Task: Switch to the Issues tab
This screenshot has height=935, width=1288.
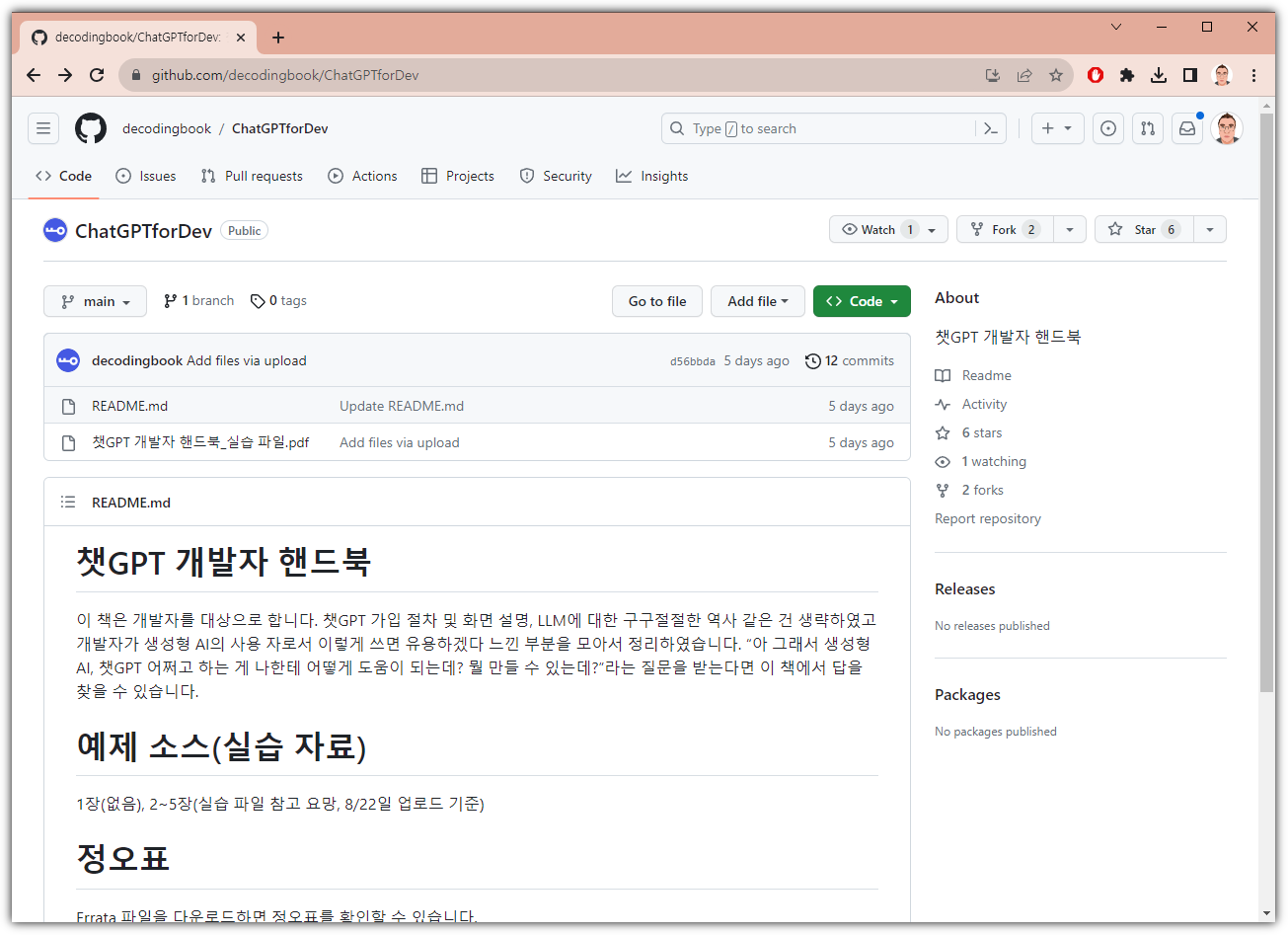Action: point(146,176)
